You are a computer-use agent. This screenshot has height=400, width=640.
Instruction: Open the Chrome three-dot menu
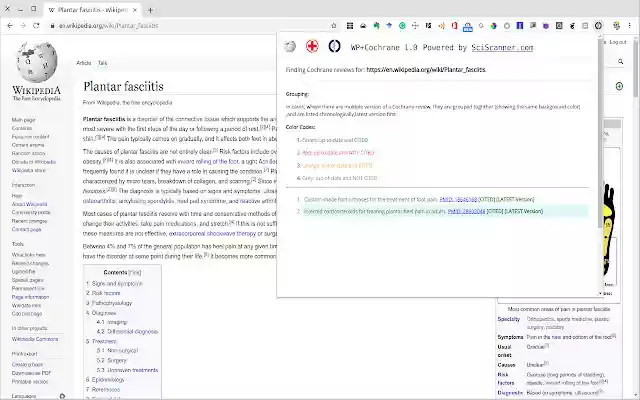629,25
